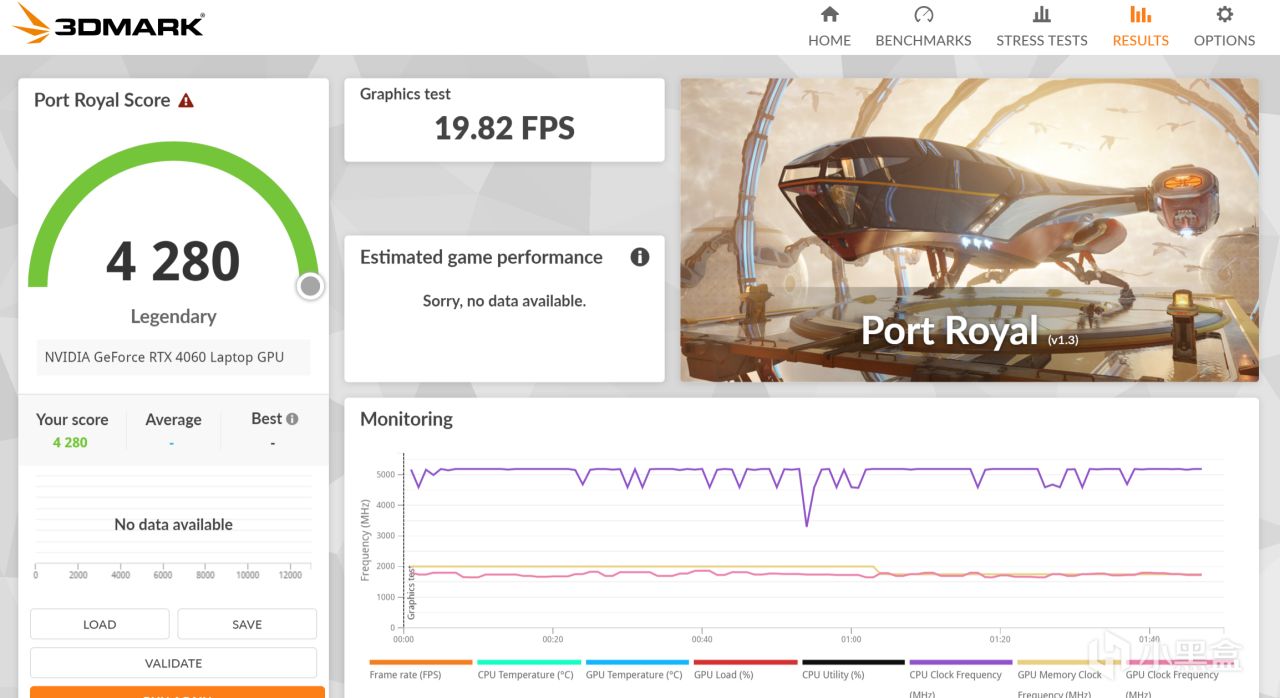Click the SAVE button
This screenshot has width=1280, height=698.
click(247, 624)
